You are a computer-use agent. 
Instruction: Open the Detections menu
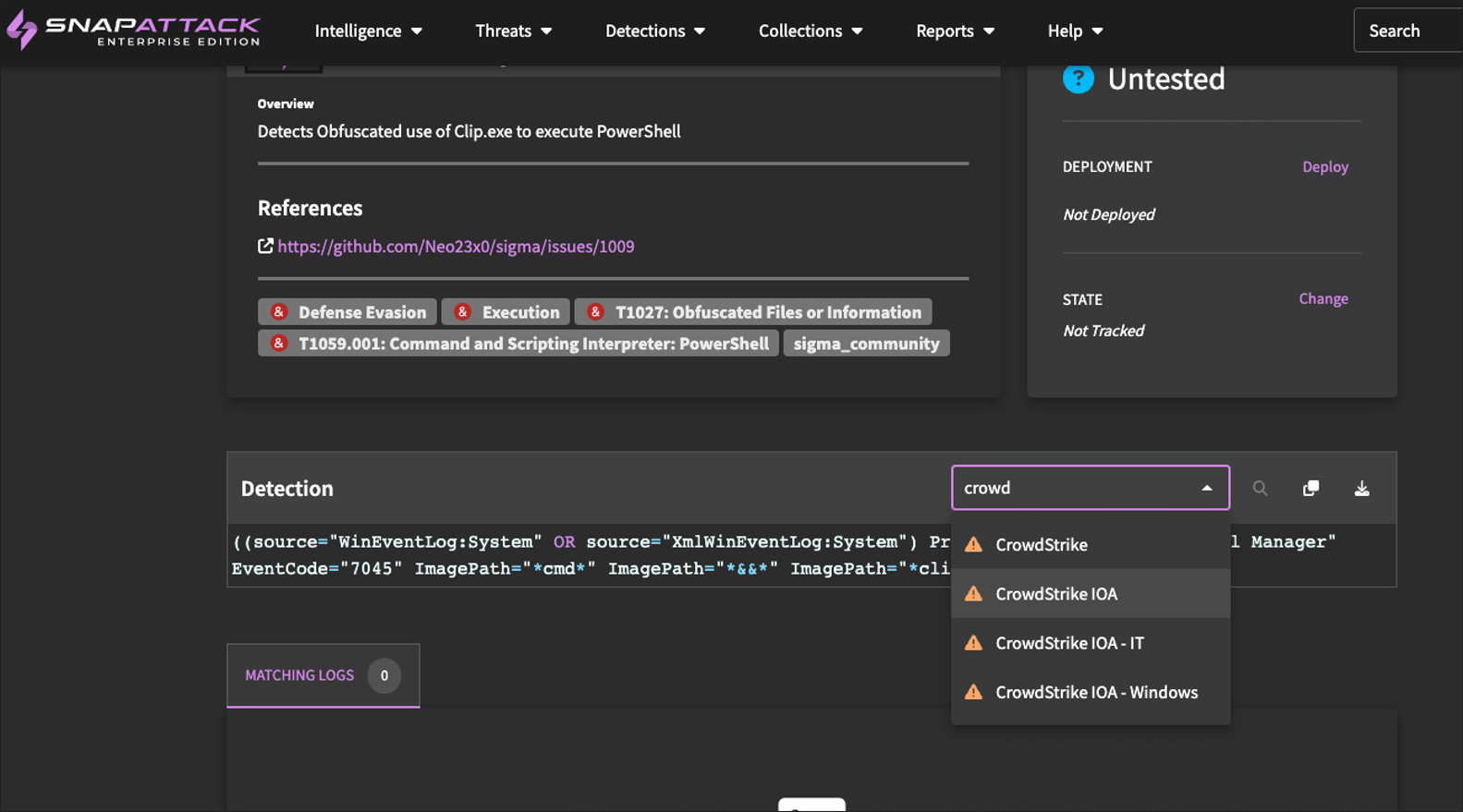point(654,30)
